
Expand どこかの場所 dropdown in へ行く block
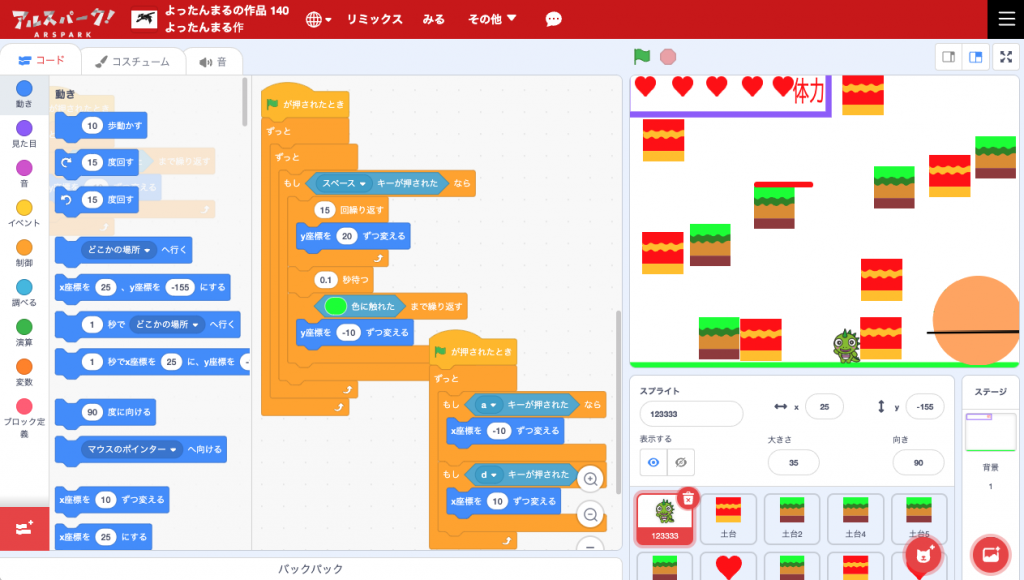(x=119, y=250)
